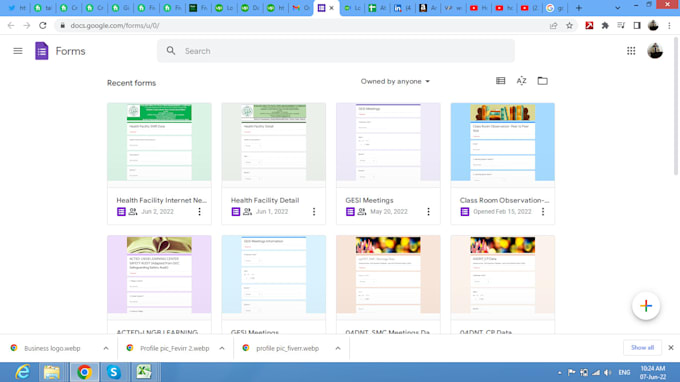The width and height of the screenshot is (680, 382).
Task: Switch to the Gmail tab
Action: (301, 8)
